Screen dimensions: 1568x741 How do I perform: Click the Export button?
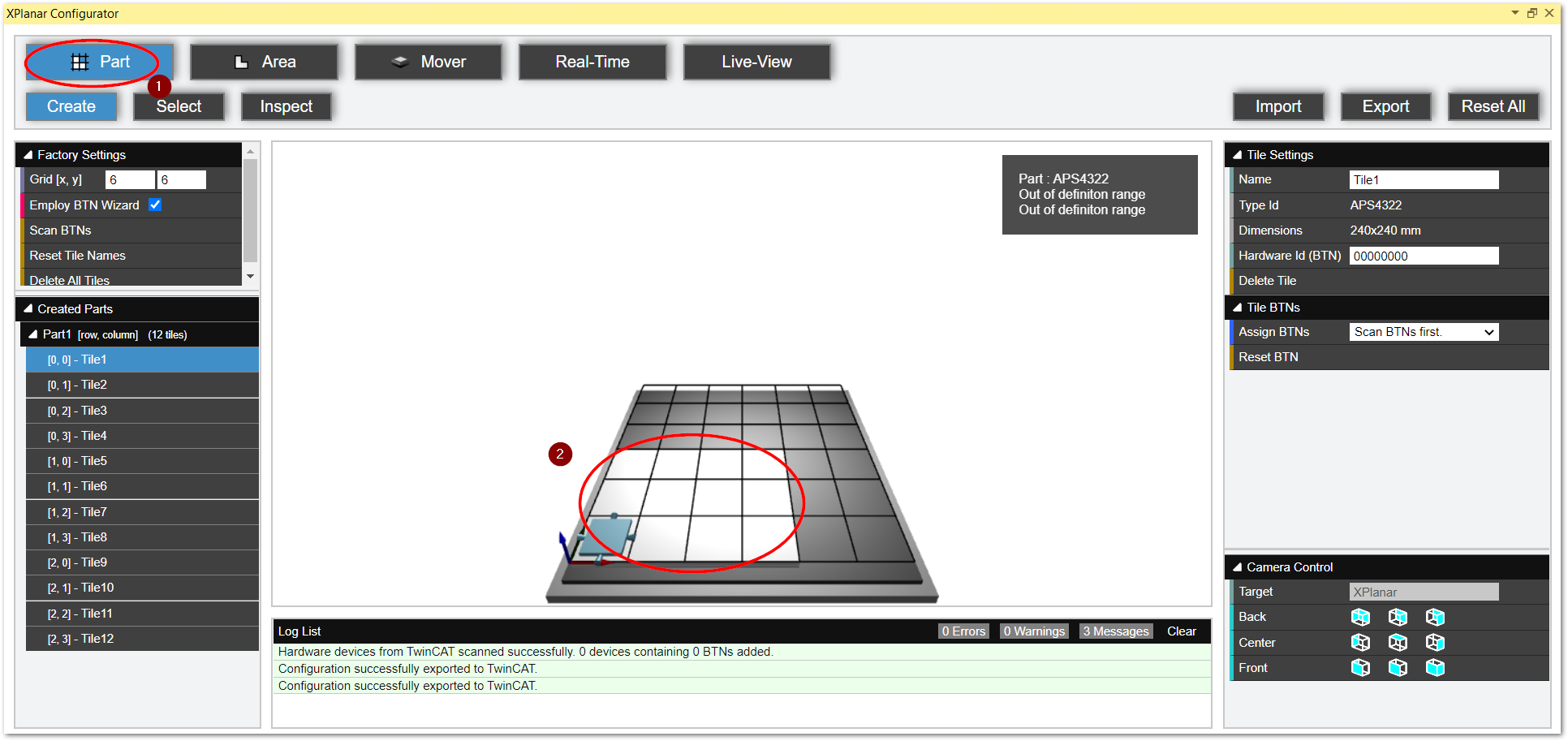1385,106
